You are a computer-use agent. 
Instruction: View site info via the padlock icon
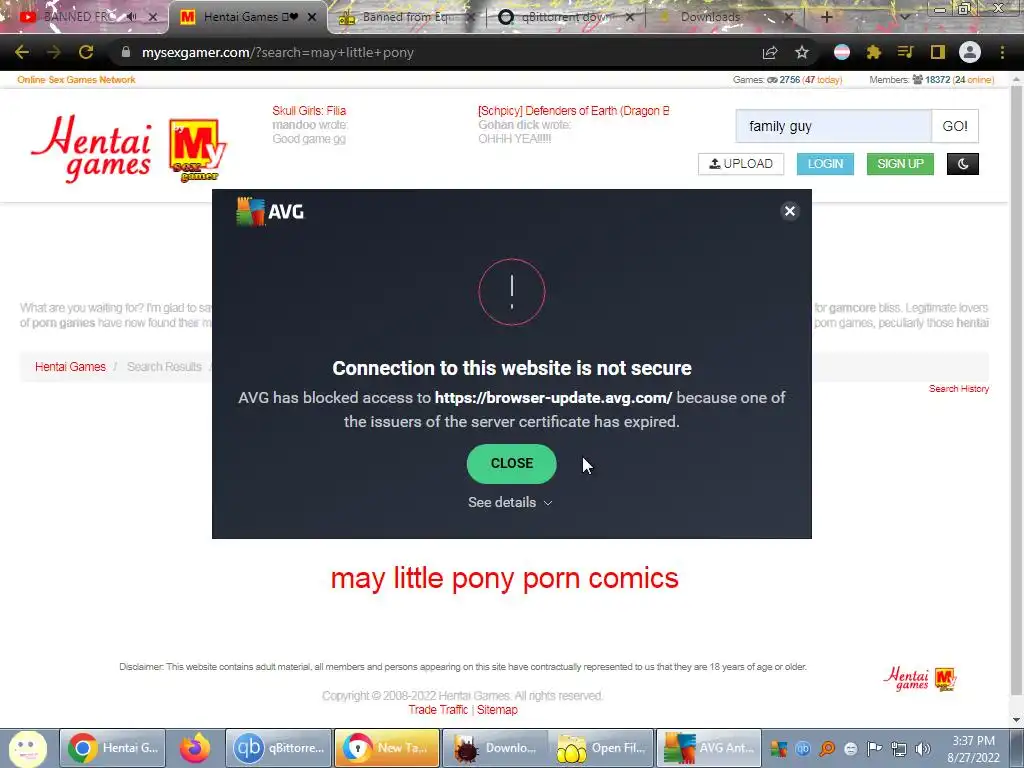[x=126, y=52]
